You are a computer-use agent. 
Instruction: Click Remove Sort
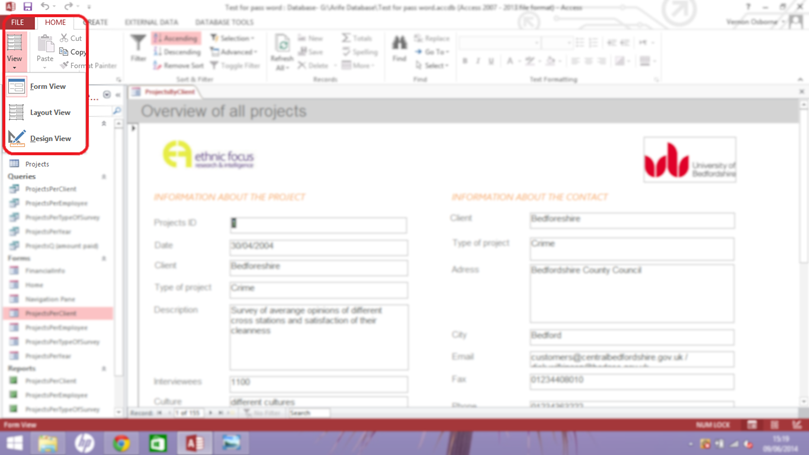pos(179,66)
